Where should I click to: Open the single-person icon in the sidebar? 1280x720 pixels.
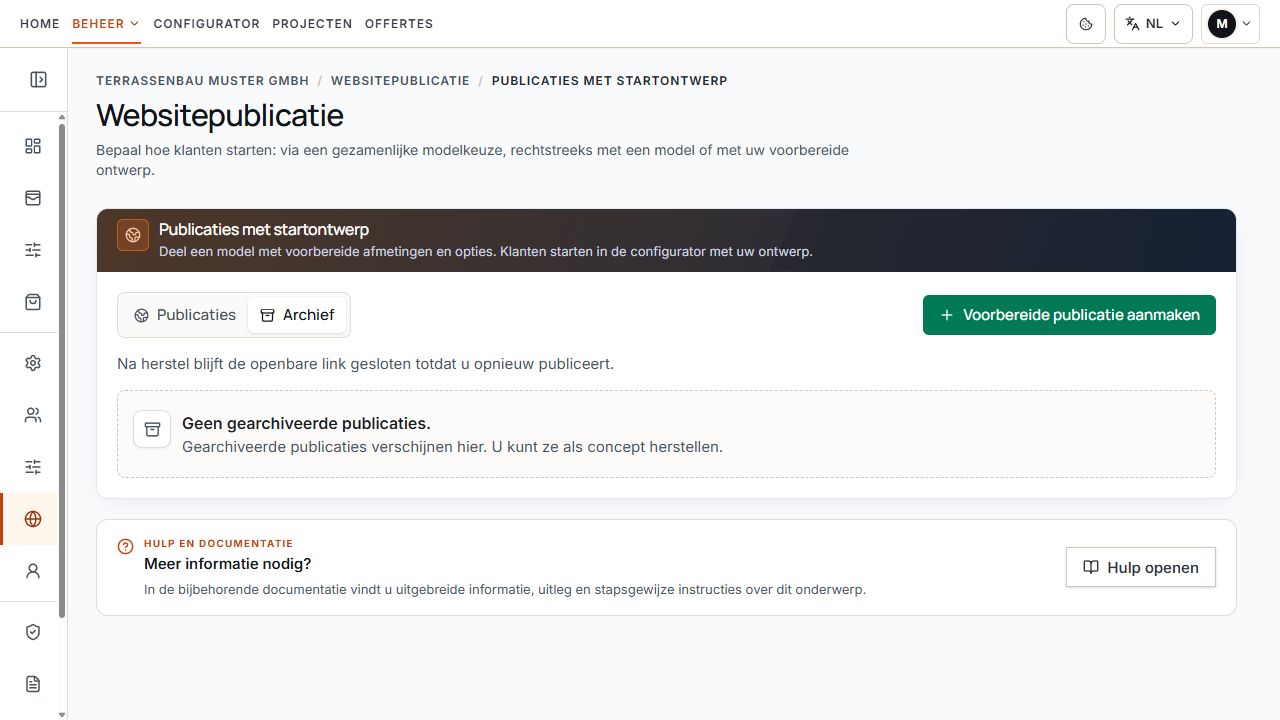tap(33, 571)
